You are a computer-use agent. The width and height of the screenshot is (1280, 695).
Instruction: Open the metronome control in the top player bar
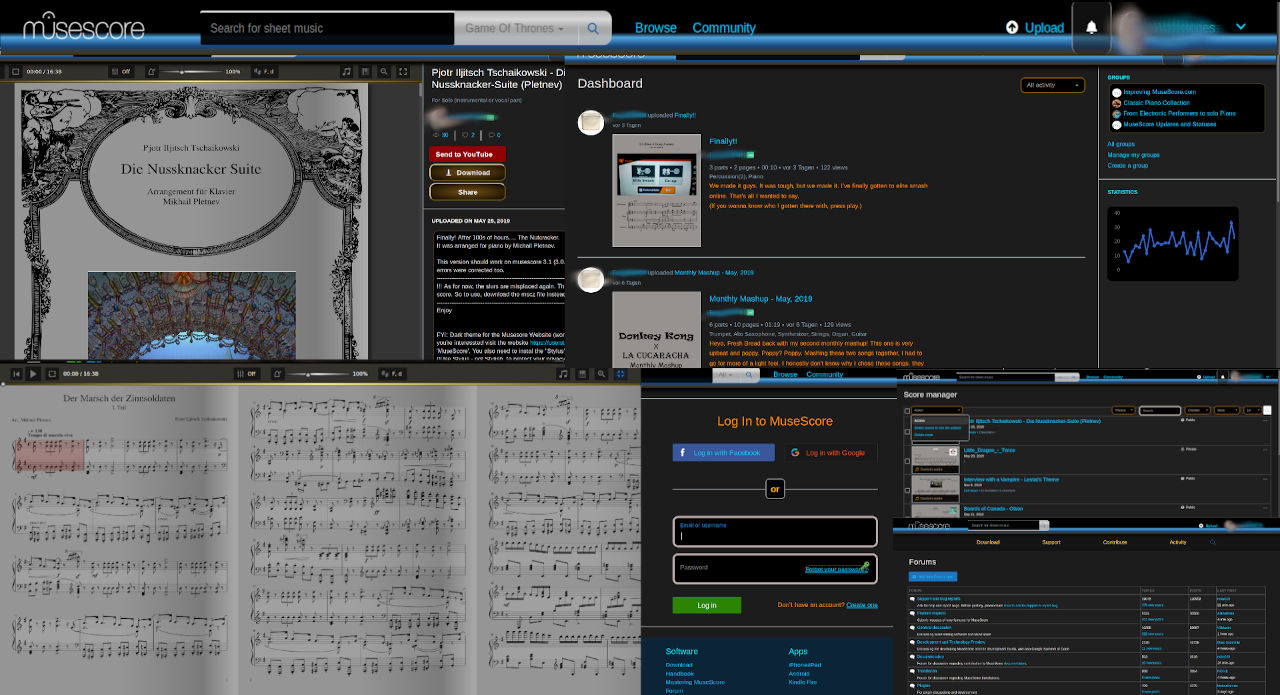(152, 71)
